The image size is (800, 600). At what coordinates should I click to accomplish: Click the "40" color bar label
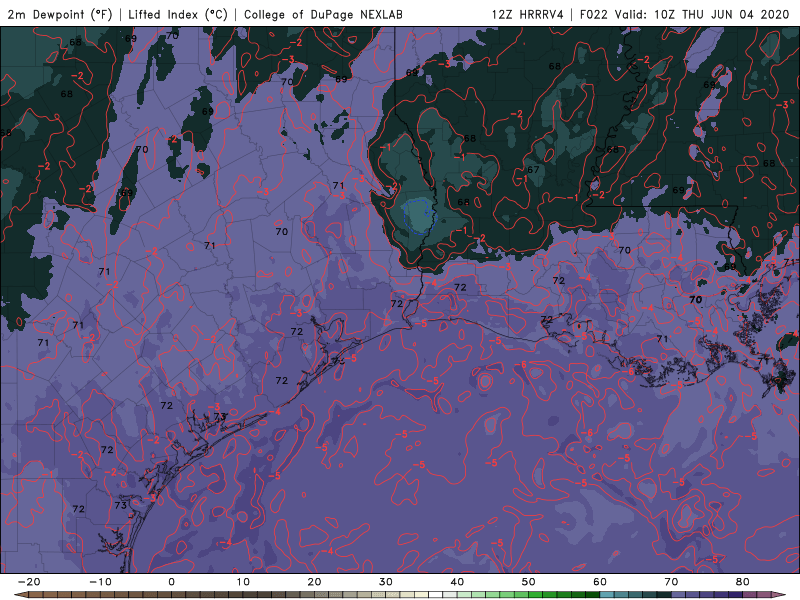[457, 582]
